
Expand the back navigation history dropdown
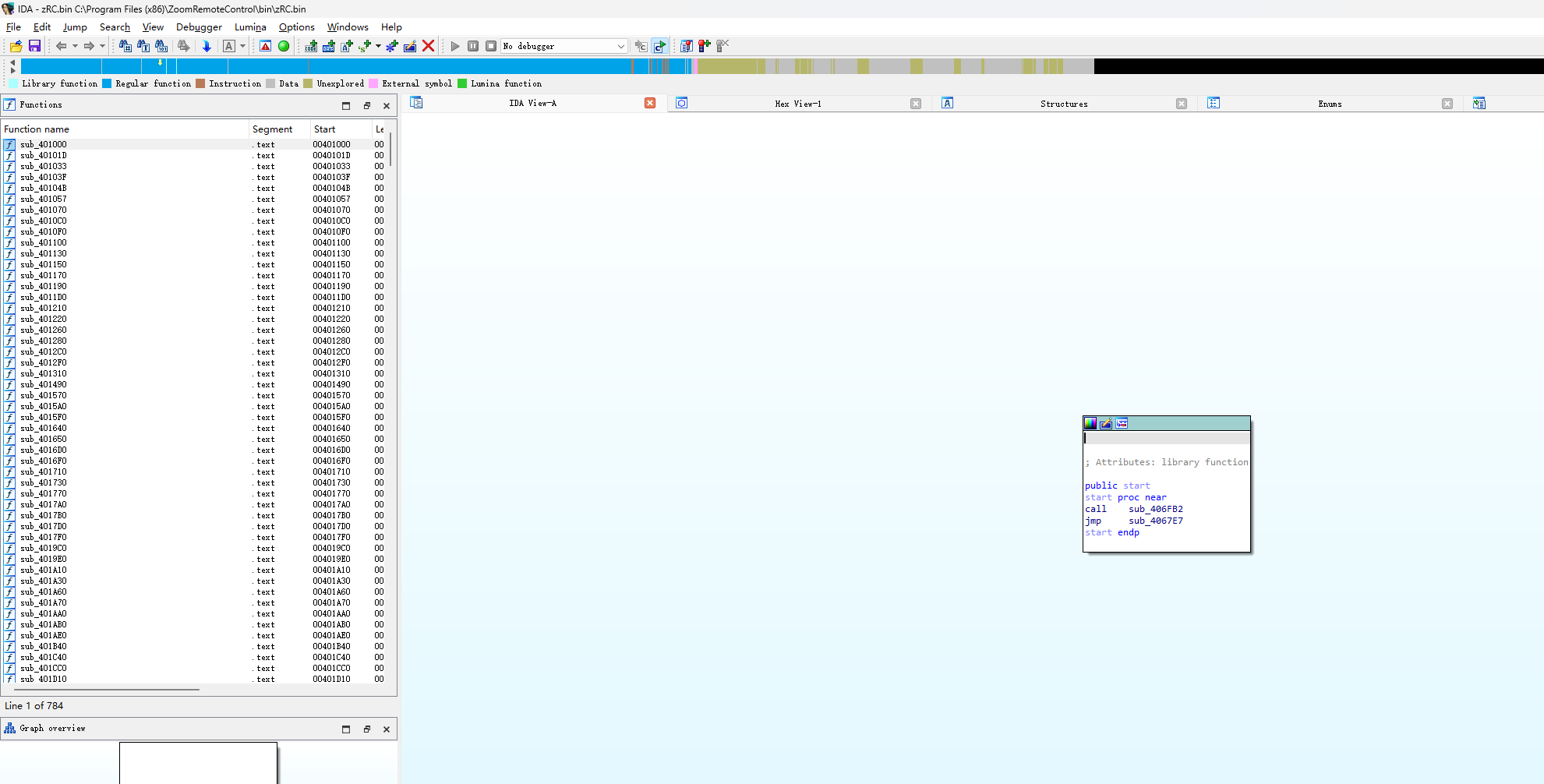(75, 46)
